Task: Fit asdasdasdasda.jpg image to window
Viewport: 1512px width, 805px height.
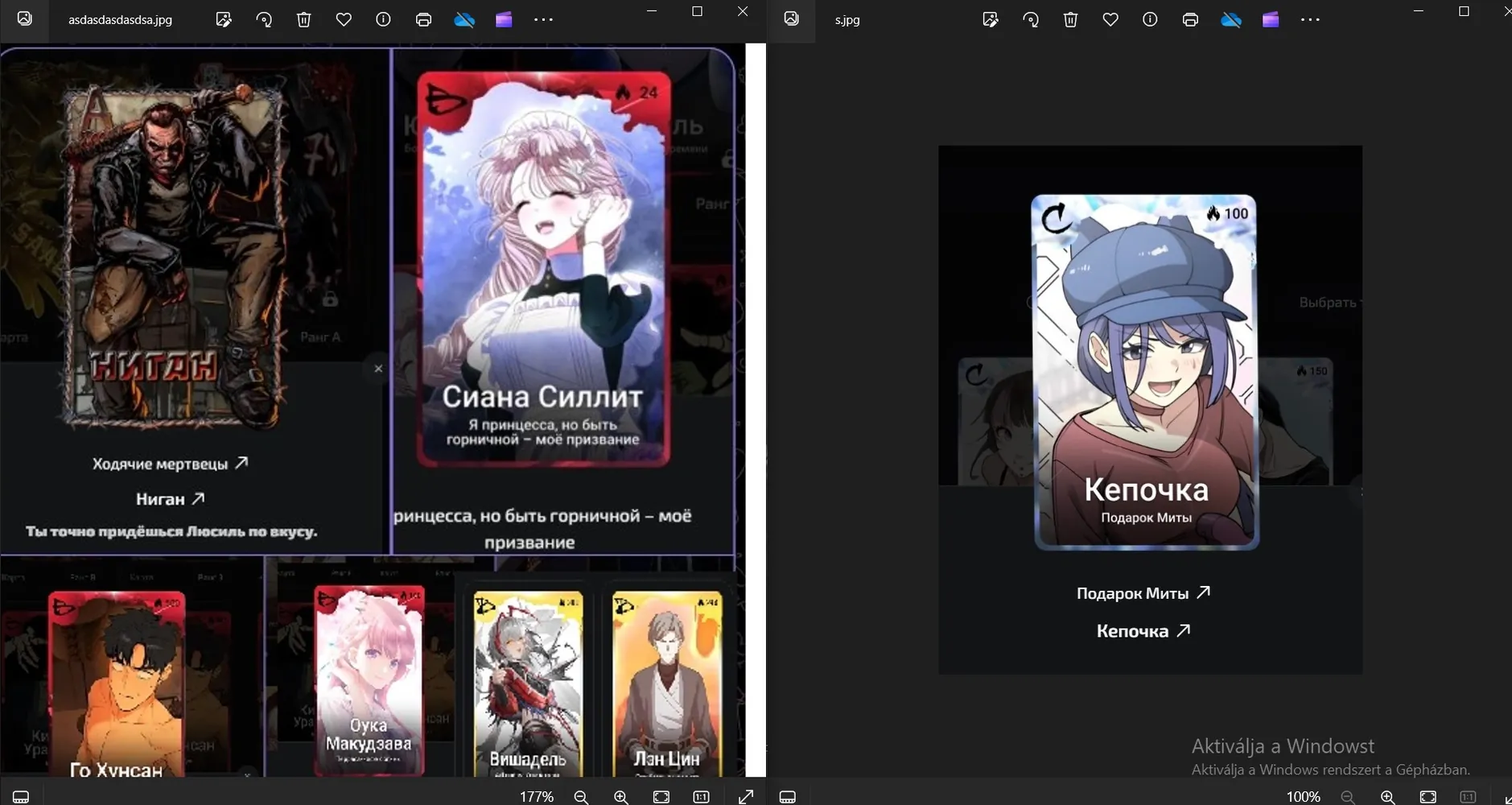Action: [661, 796]
